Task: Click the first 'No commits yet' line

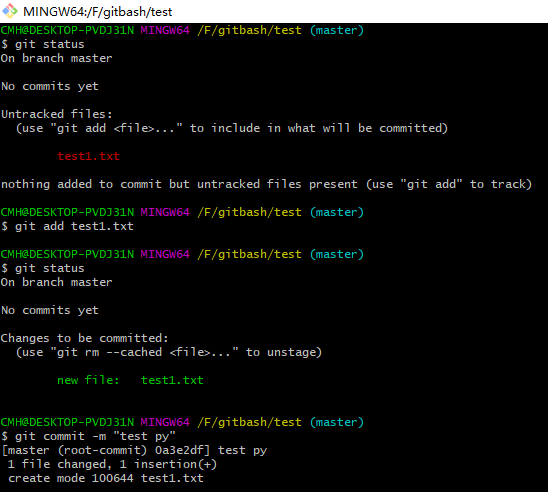Action: click(x=50, y=86)
